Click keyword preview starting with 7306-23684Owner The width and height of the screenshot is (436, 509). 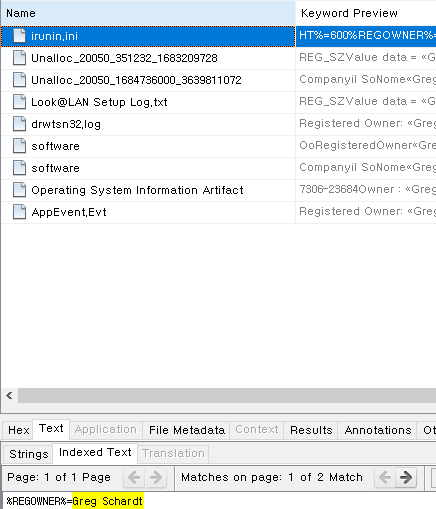[366, 190]
